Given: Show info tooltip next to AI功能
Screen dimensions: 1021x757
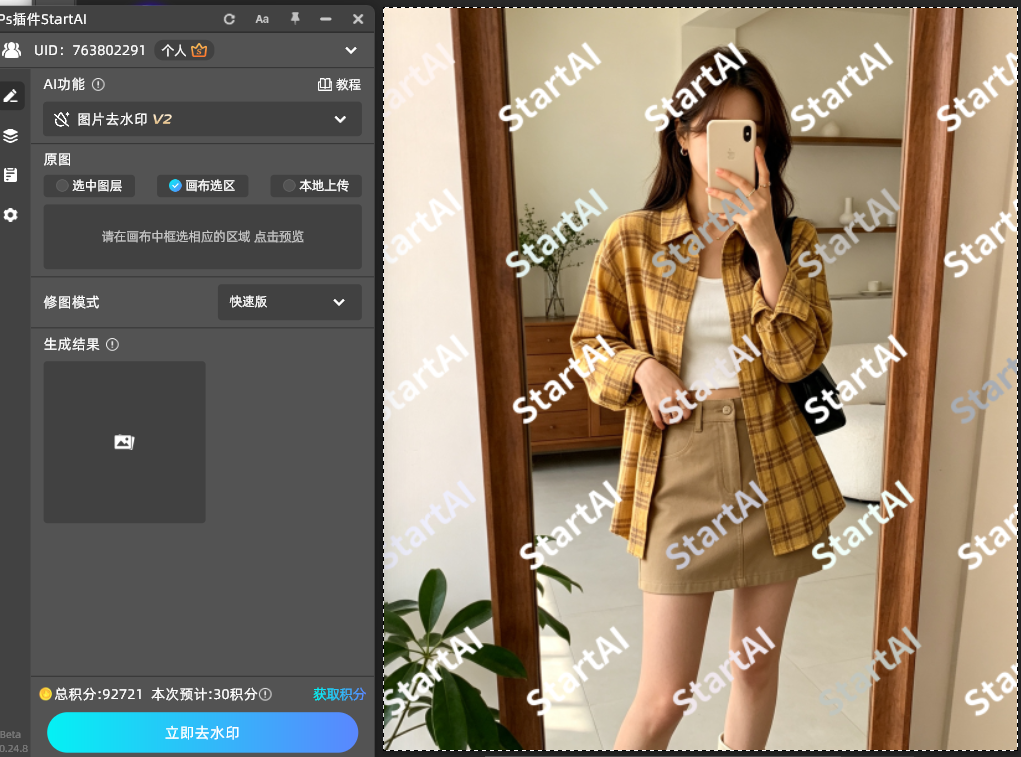Looking at the screenshot, I should point(98,84).
